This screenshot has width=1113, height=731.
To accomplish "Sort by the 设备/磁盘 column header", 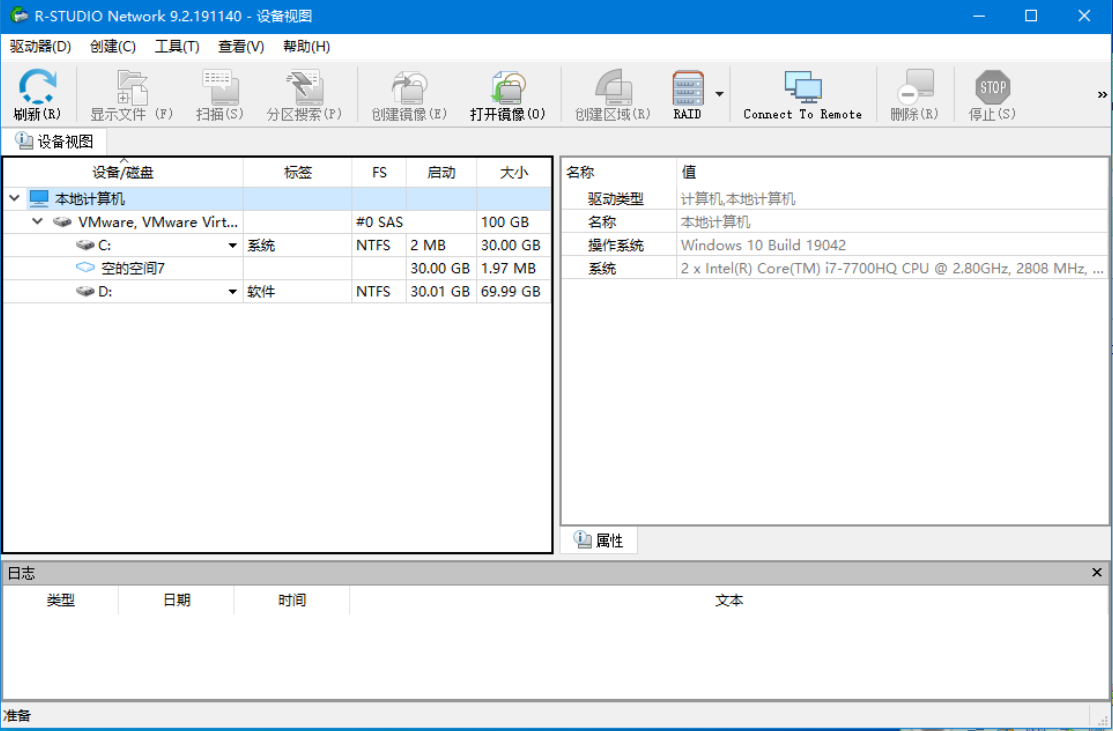I will point(123,172).
